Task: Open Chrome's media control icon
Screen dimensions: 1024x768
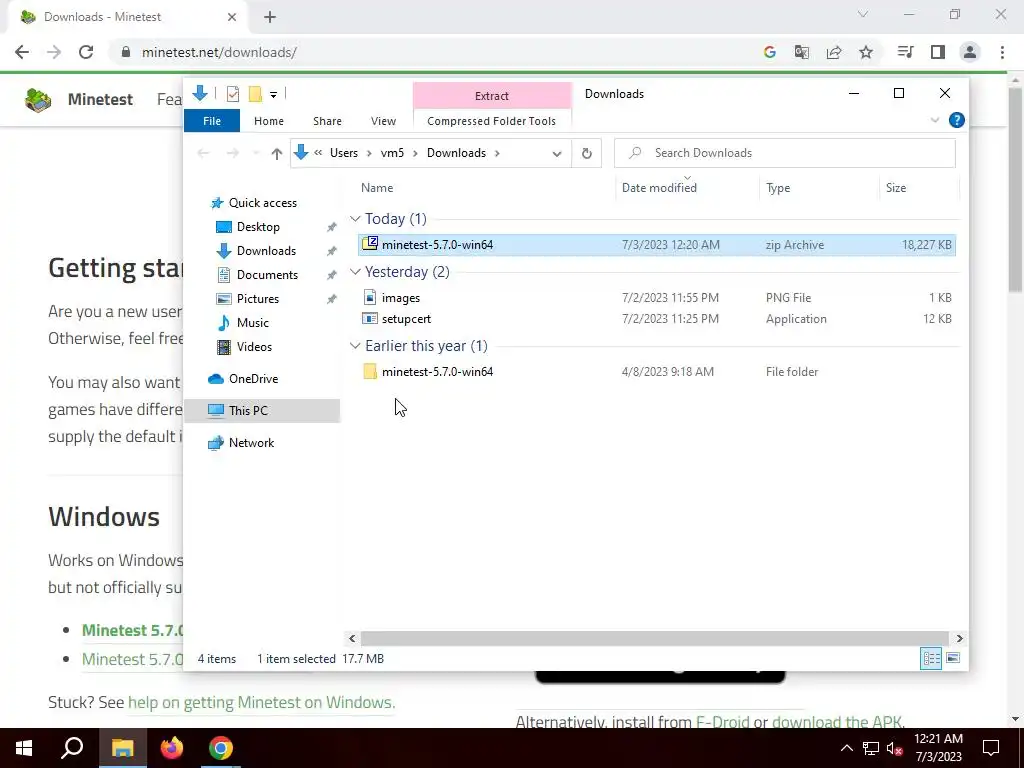Action: click(x=905, y=52)
